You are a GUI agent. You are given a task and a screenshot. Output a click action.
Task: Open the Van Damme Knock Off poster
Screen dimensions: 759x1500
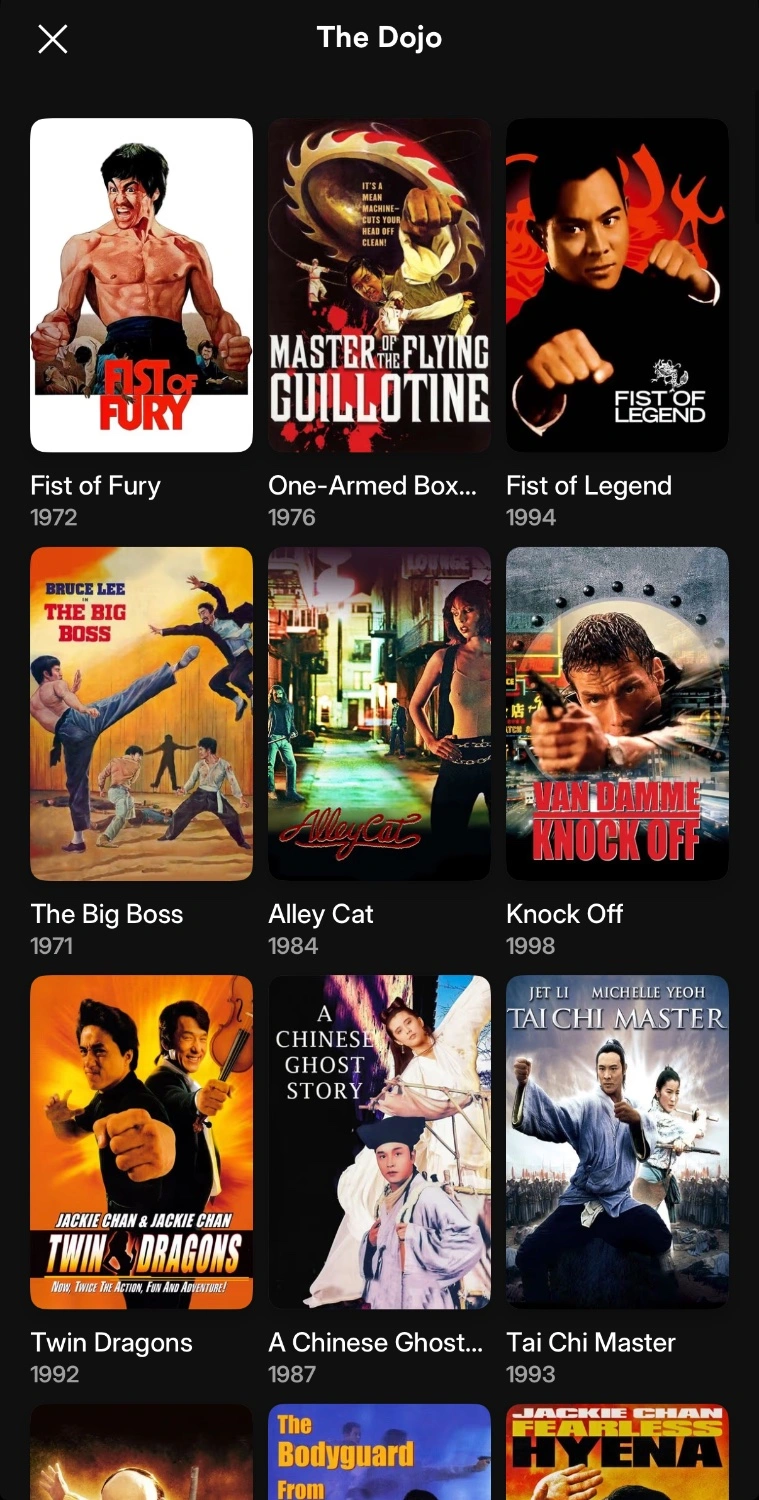(x=617, y=714)
